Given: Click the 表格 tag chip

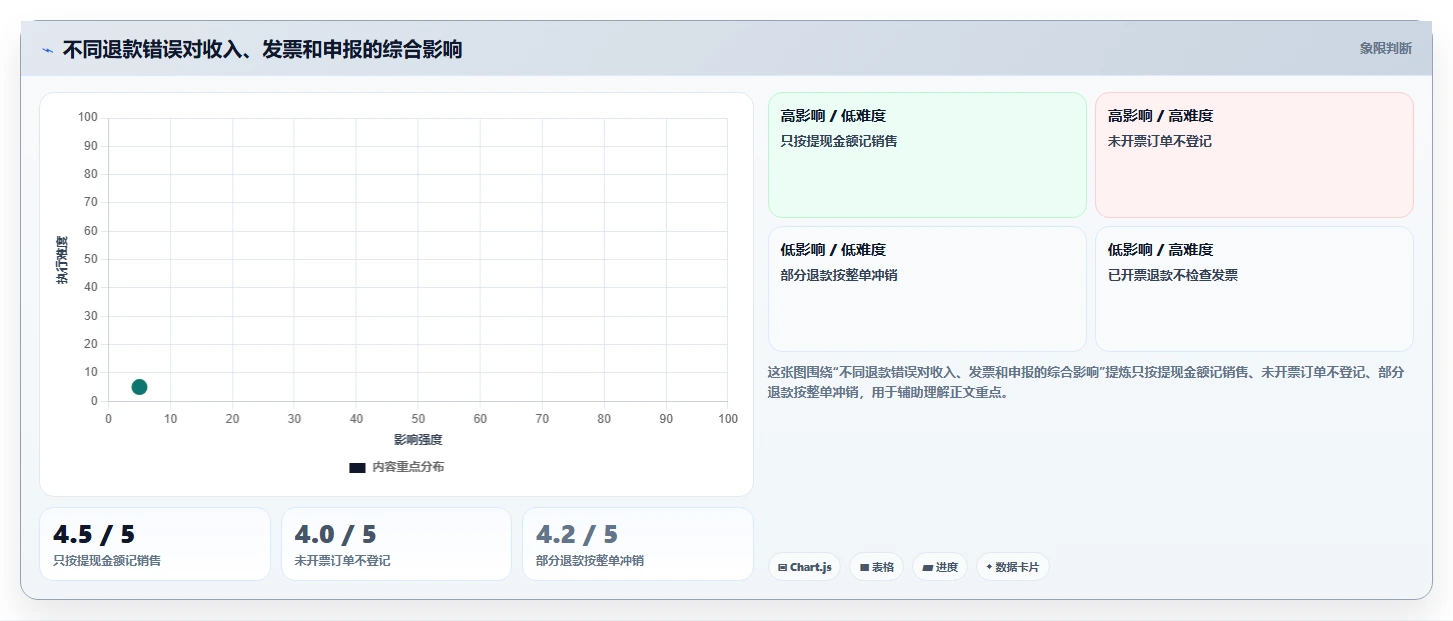Looking at the screenshot, I should point(876,567).
